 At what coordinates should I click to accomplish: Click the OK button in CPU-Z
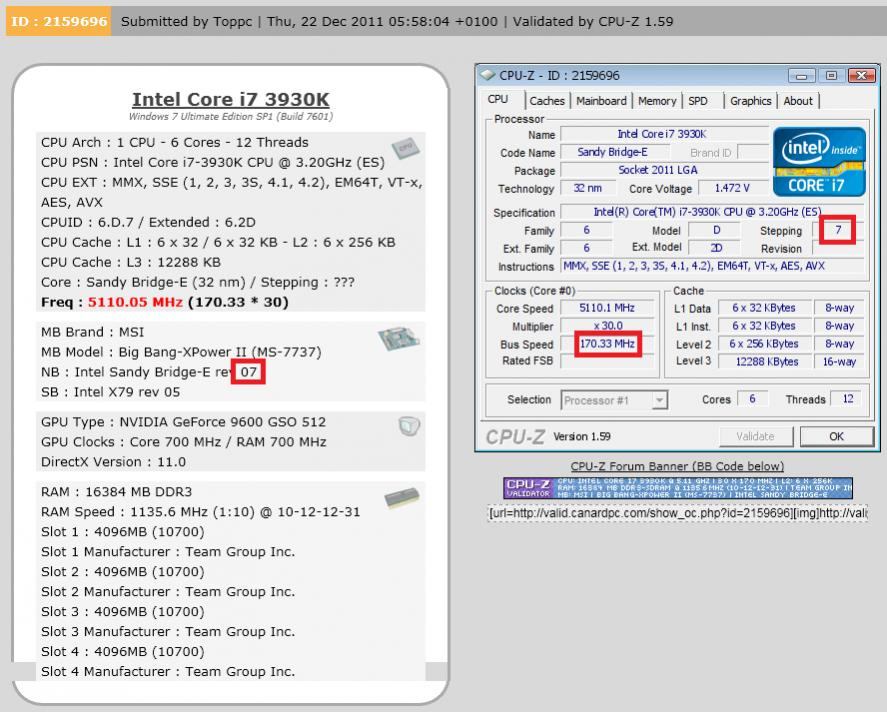pyautogui.click(x=837, y=436)
